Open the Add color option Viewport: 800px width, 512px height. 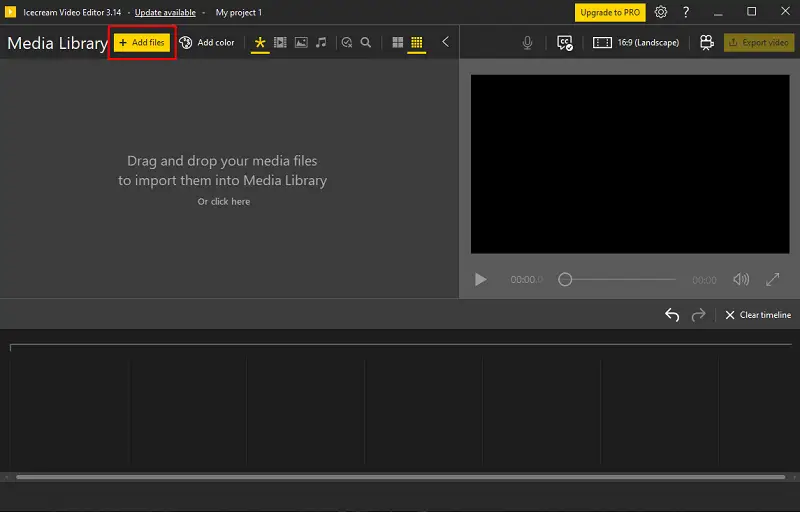pyautogui.click(x=207, y=42)
